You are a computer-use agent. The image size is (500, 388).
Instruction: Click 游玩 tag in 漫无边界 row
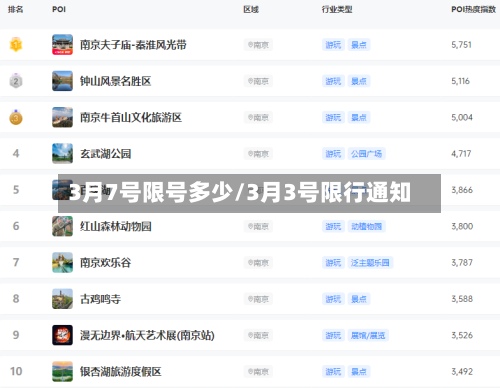pyautogui.click(x=333, y=335)
